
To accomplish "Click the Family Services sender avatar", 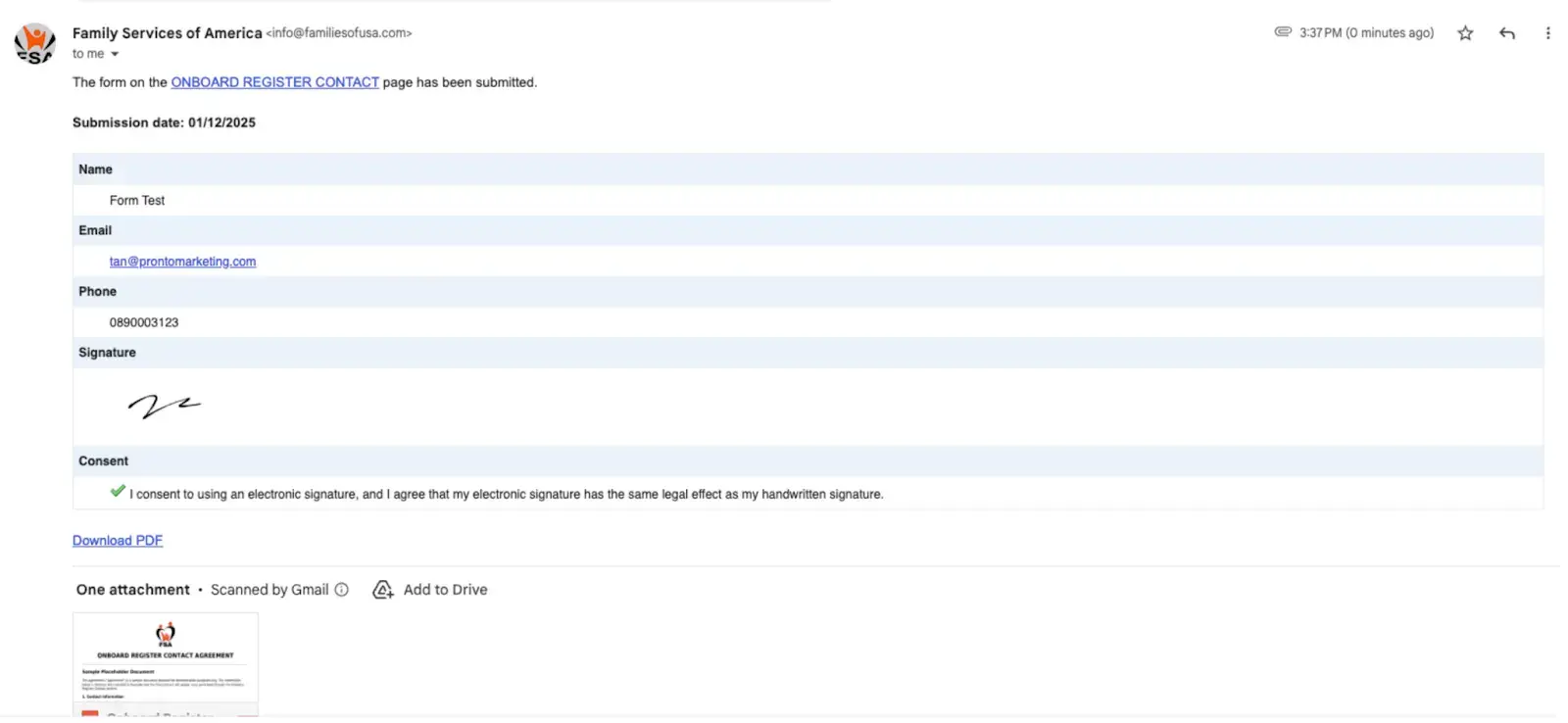I will tap(35, 43).
